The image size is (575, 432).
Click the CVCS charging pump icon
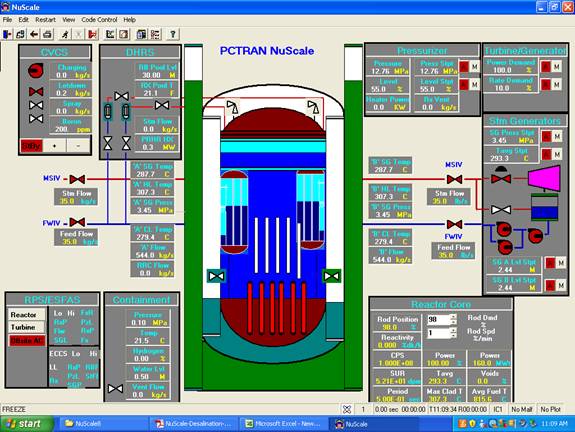(x=36, y=70)
